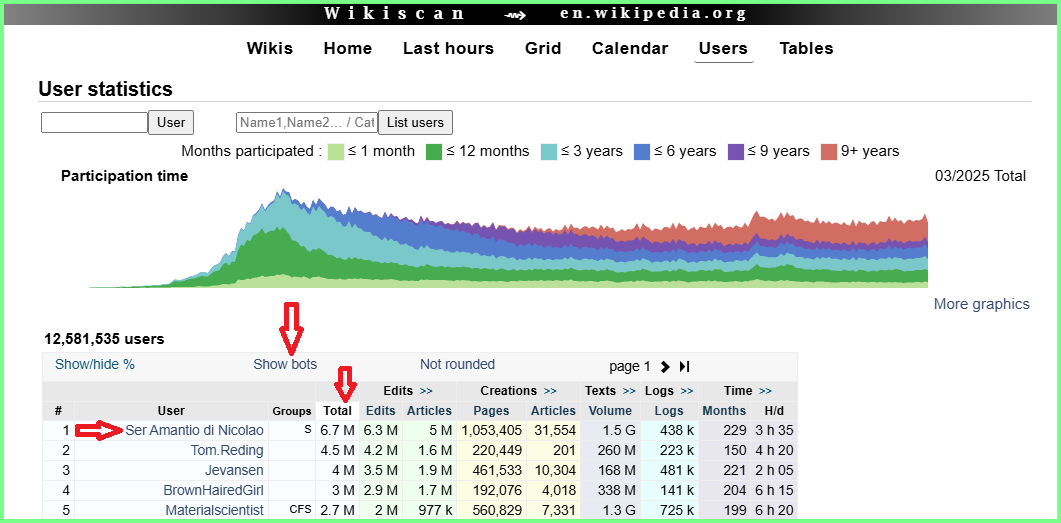Screen dimensions: 1061x523
Task: Focus the Name1,Name2 list input field
Action: tap(307, 122)
